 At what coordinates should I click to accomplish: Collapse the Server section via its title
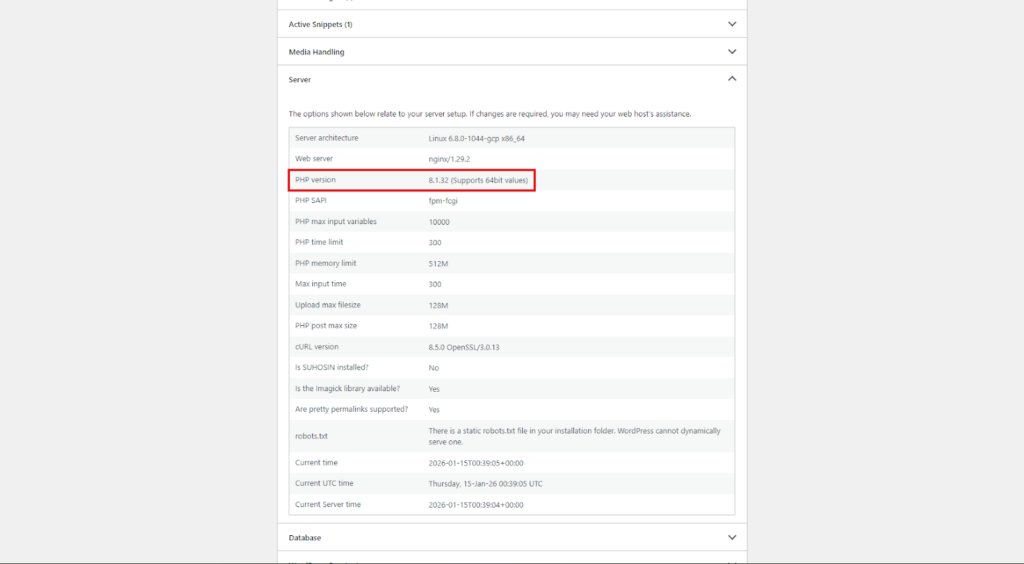pos(300,79)
